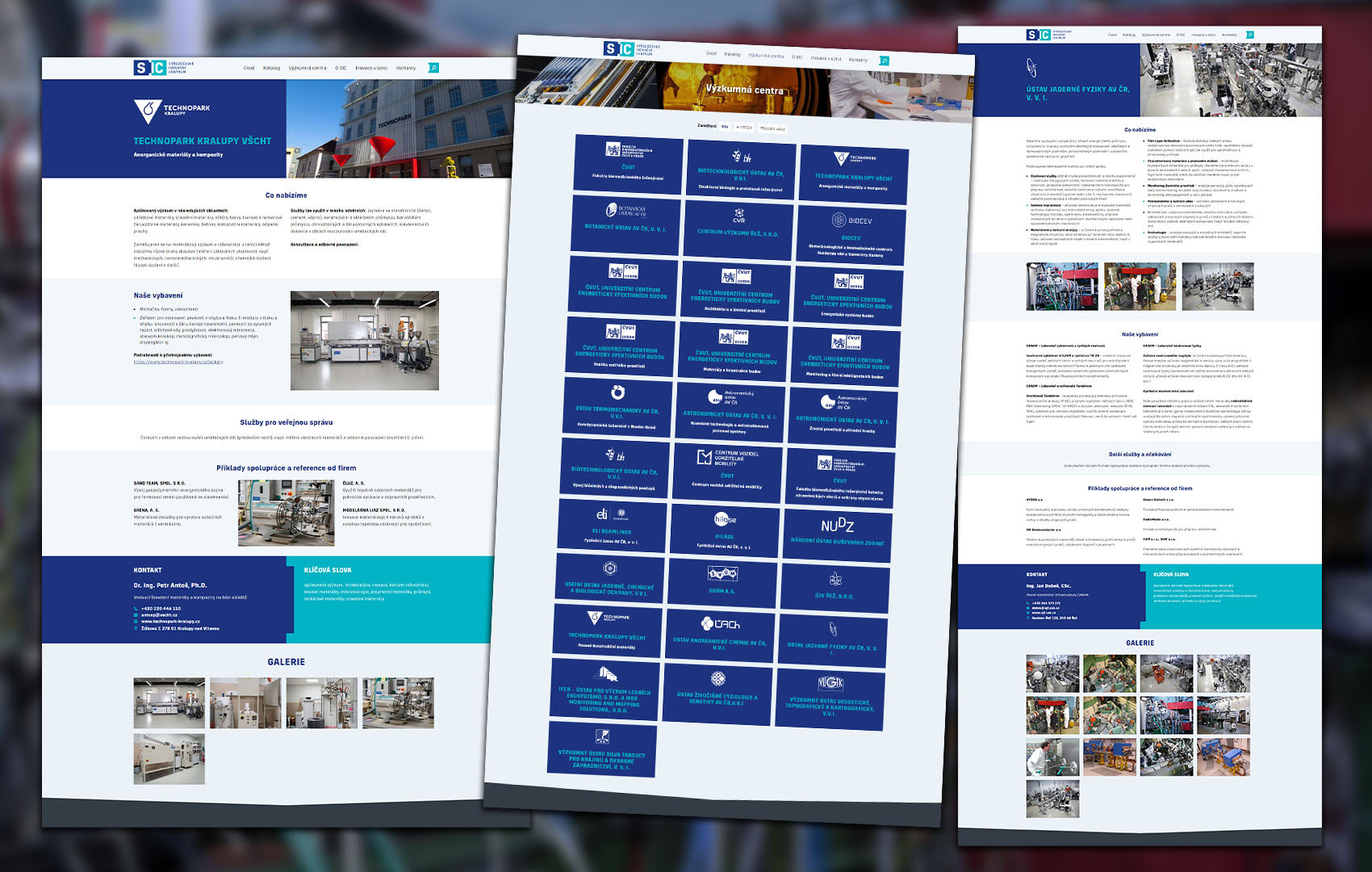Open 'Katalog' in the Technopark page menu
The image size is (1372, 872).
point(271,68)
